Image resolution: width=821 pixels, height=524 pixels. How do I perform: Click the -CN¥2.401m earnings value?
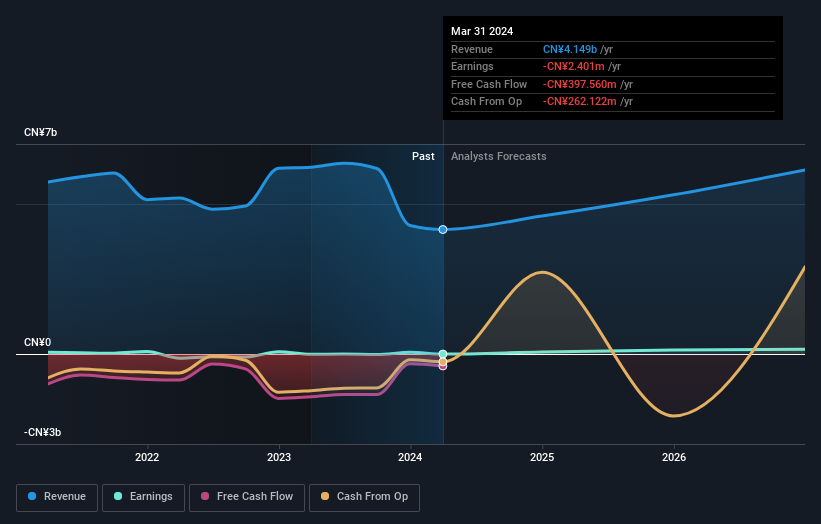(573, 66)
